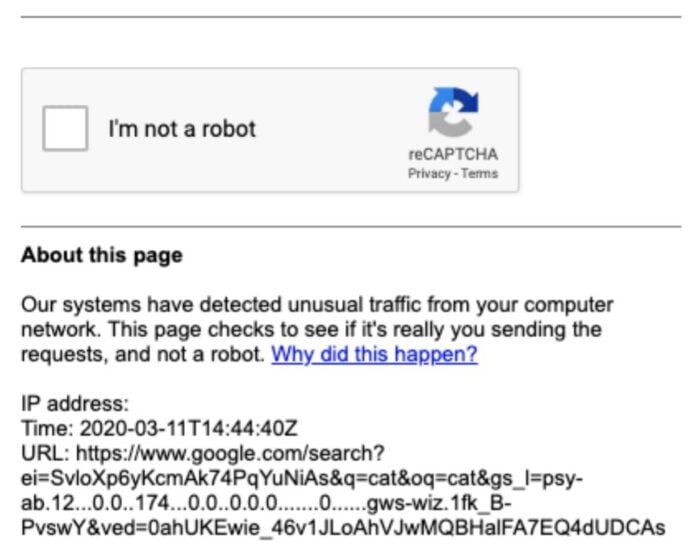Click the "I'm not a robot" label text
Viewport: 700px width, 560px height.
click(182, 129)
